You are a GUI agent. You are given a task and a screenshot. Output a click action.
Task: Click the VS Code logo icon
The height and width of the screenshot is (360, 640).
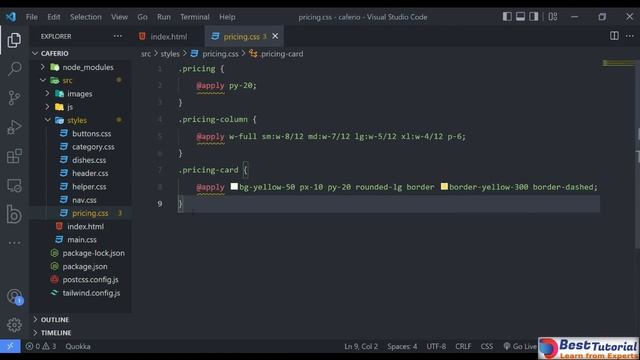tap(11, 17)
